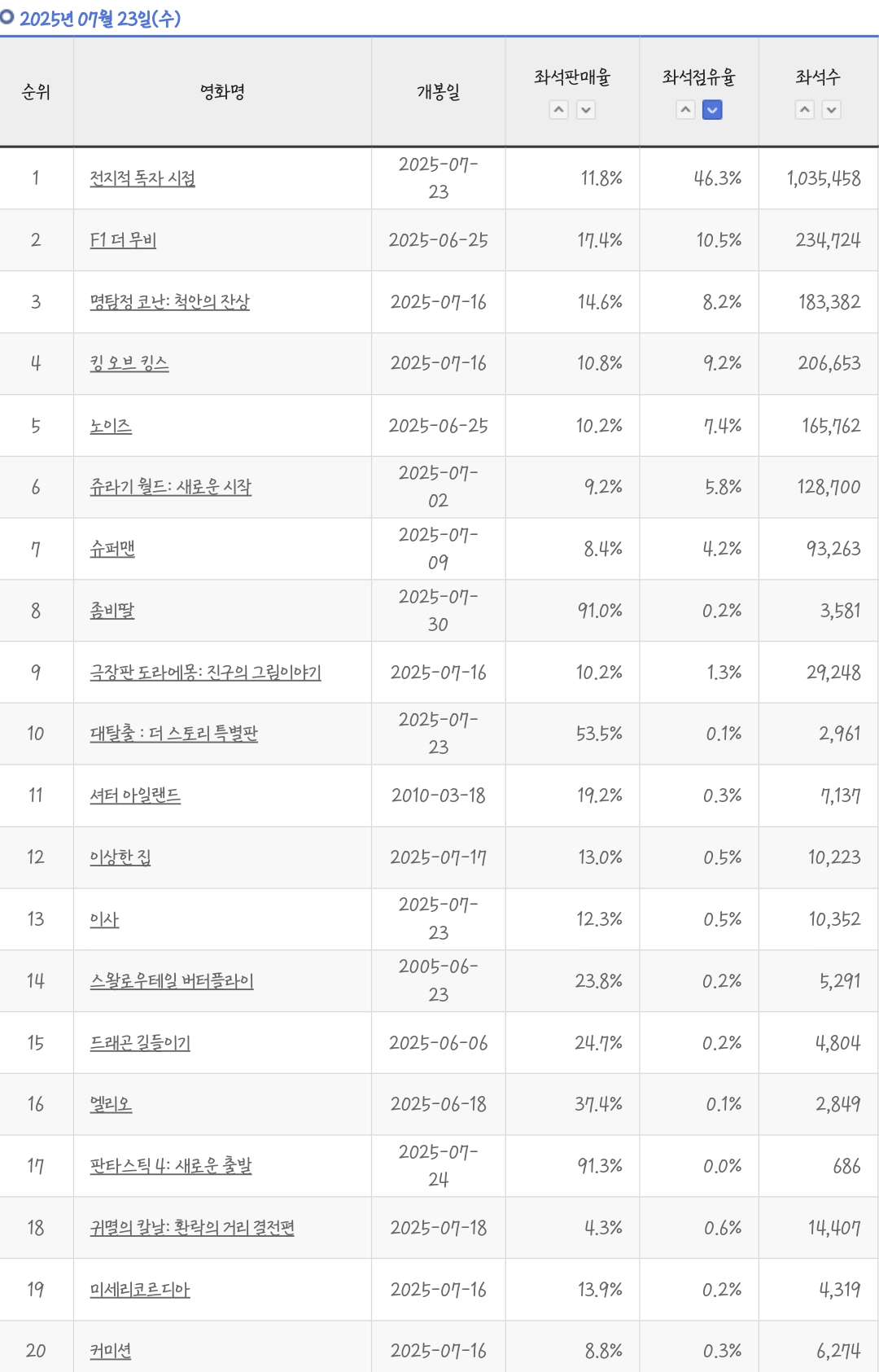Sort 좌석판매율 column ascending with up arrow
The width and height of the screenshot is (879, 1372).
pyautogui.click(x=558, y=109)
